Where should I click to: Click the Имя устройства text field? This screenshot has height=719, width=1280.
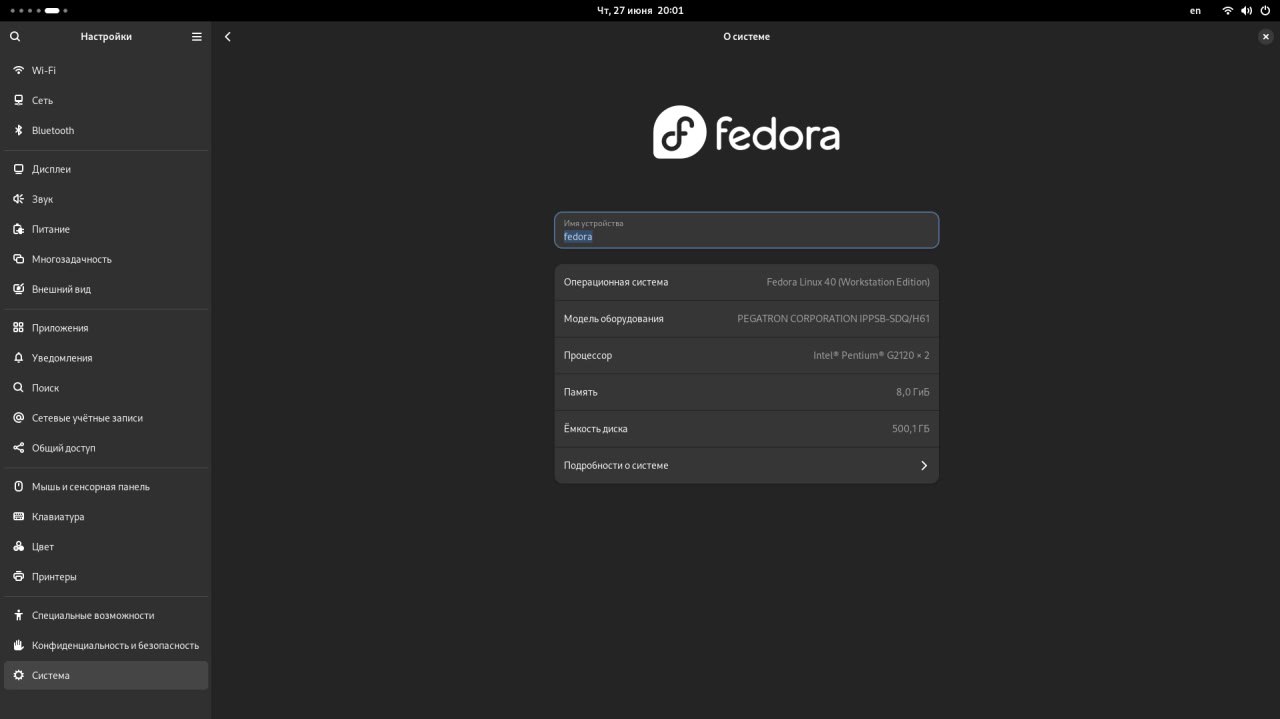click(746, 230)
